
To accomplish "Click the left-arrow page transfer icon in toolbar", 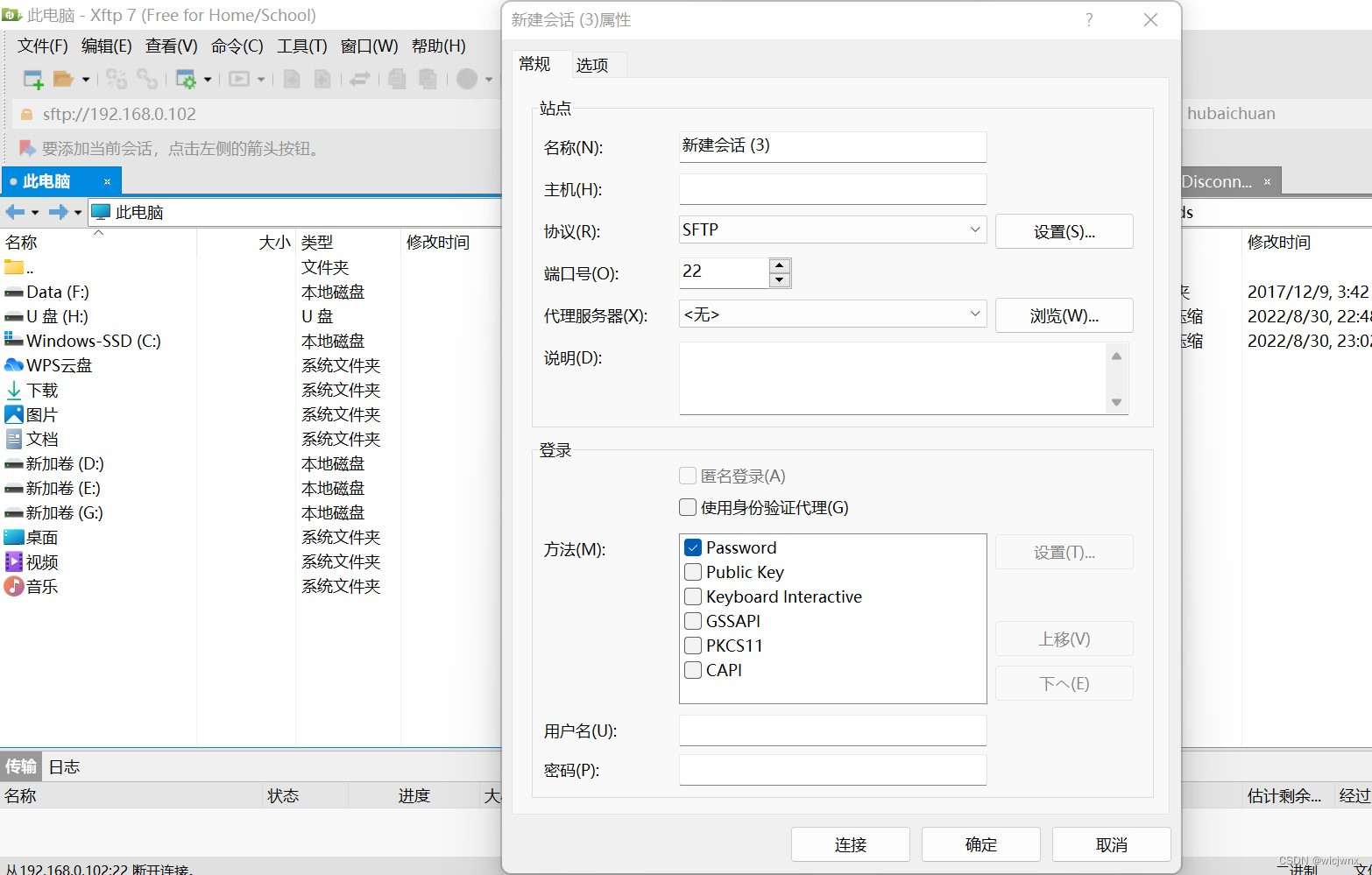I will pos(292,80).
